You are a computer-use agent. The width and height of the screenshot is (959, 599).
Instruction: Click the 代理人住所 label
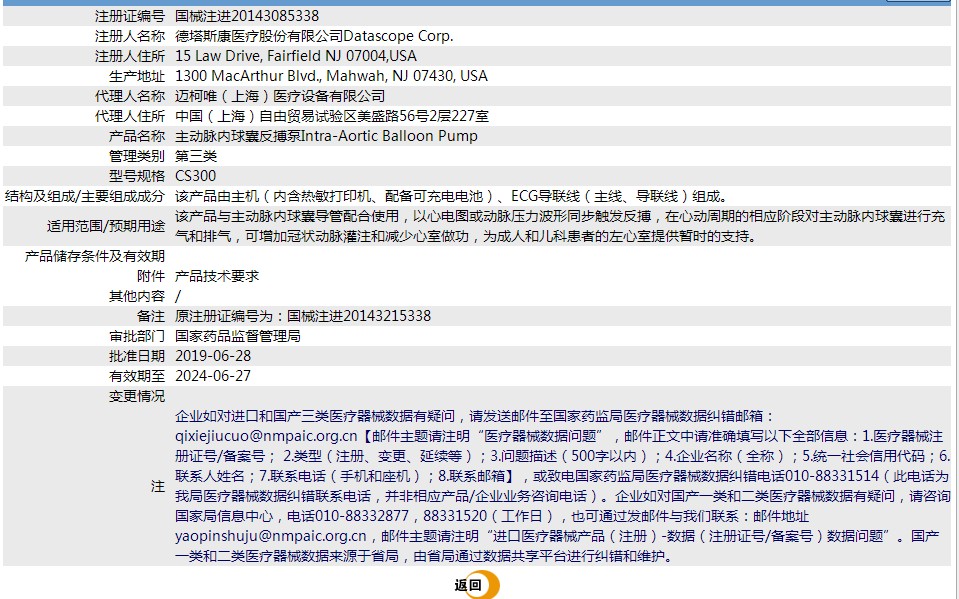pos(130,116)
